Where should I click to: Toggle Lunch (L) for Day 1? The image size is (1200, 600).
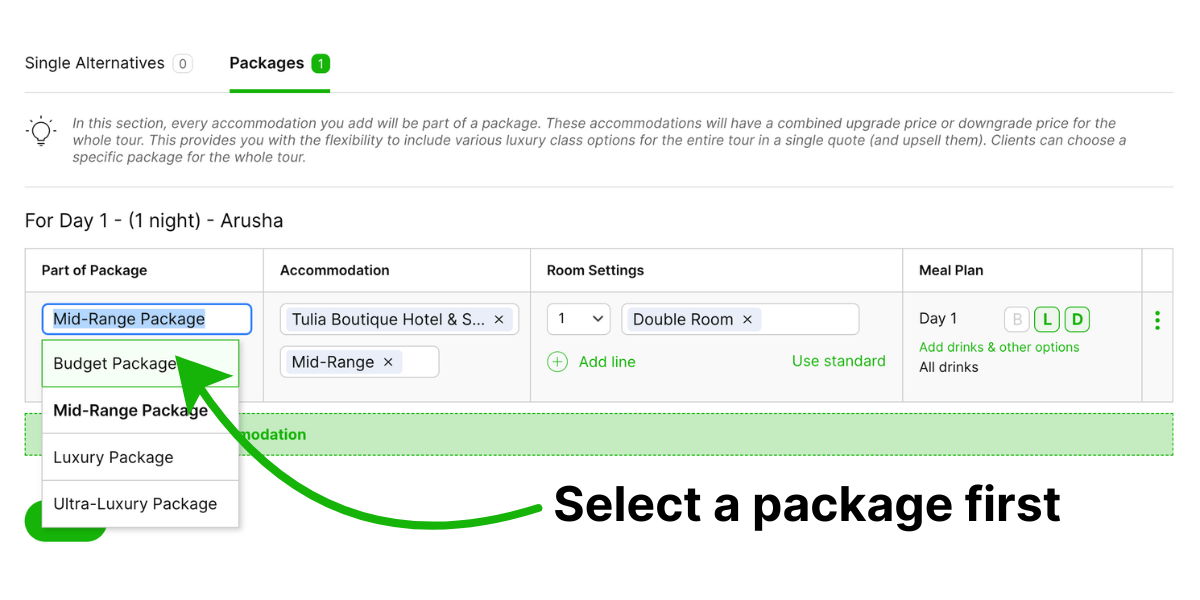pyautogui.click(x=1046, y=319)
